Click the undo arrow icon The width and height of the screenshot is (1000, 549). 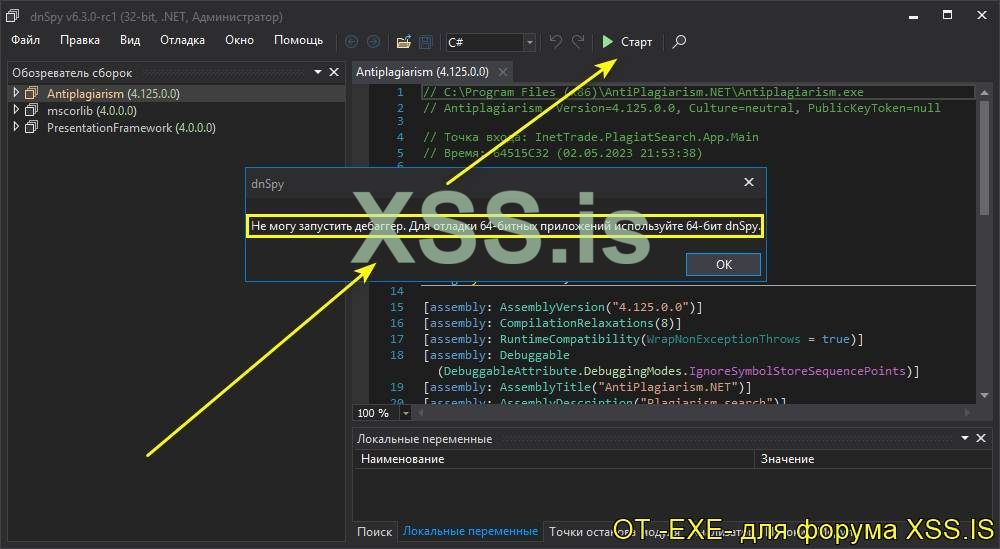coord(555,41)
